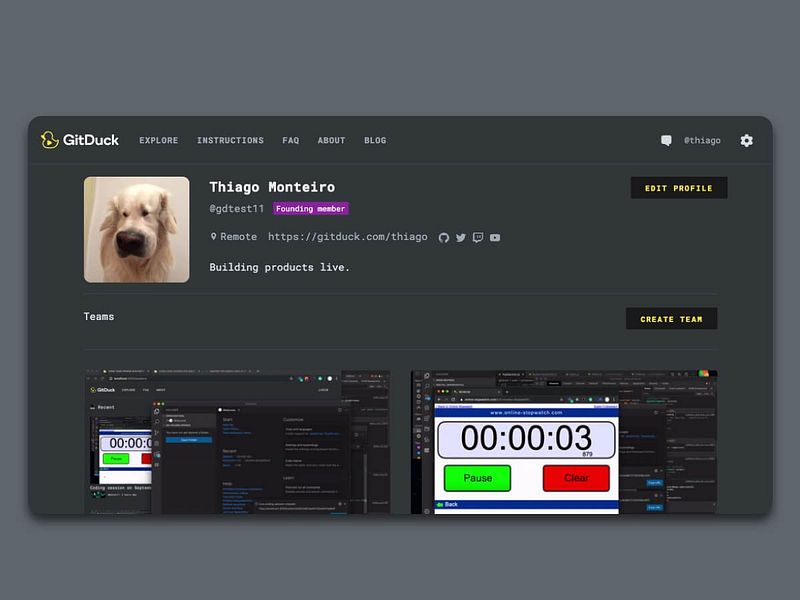The width and height of the screenshot is (800, 600).
Task: Click the @thiago username in the header
Action: pos(702,140)
